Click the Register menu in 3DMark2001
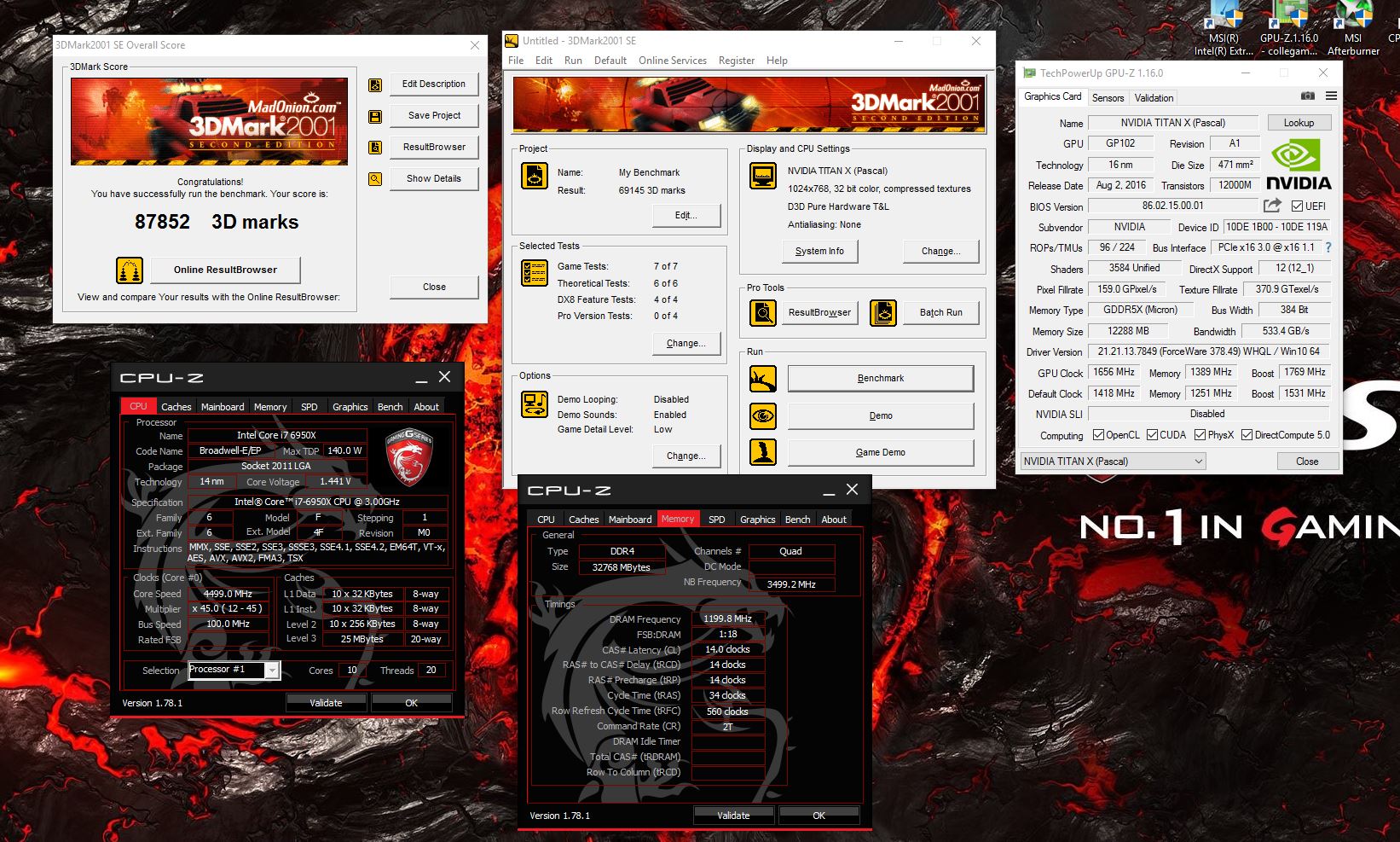 point(737,61)
